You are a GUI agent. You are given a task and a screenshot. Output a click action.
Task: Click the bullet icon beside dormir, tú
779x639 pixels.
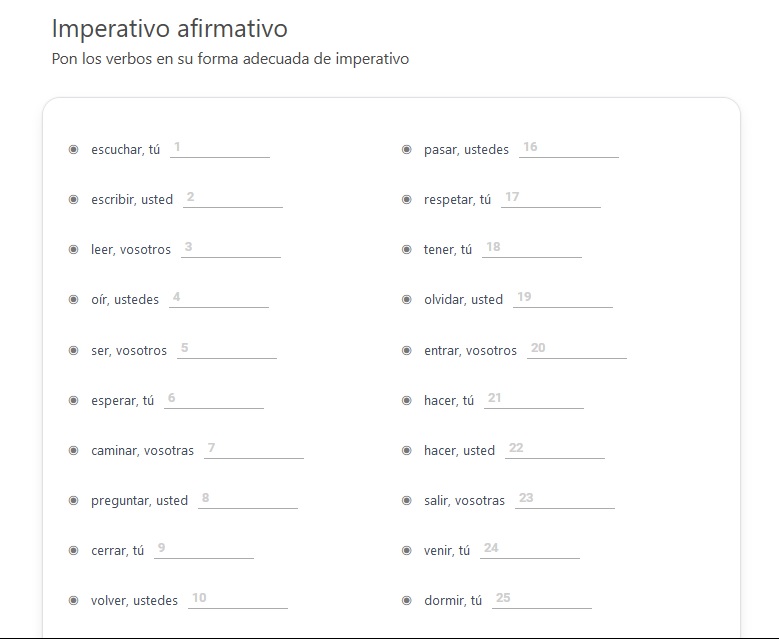pyautogui.click(x=406, y=600)
